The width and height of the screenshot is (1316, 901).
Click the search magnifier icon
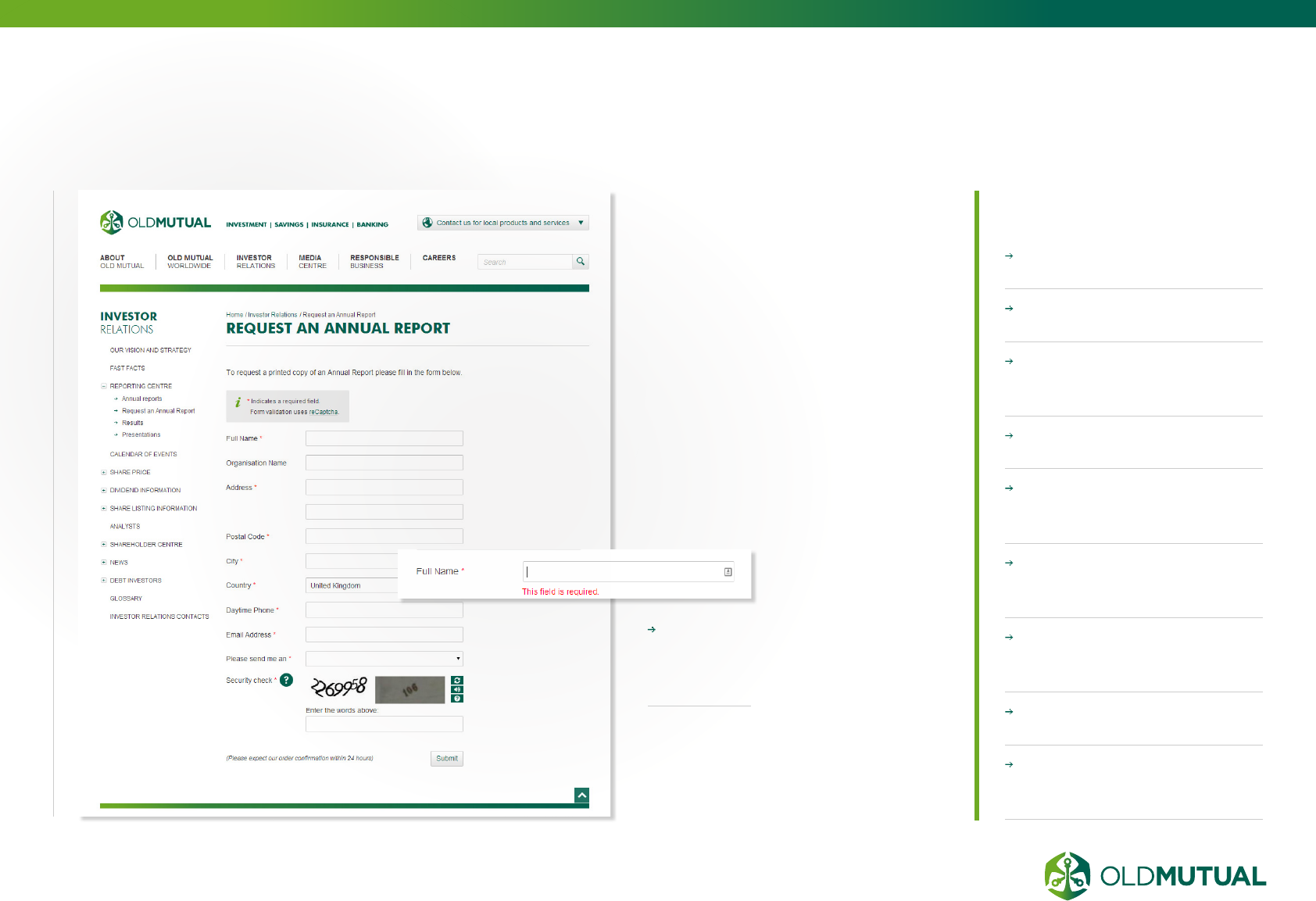click(581, 262)
